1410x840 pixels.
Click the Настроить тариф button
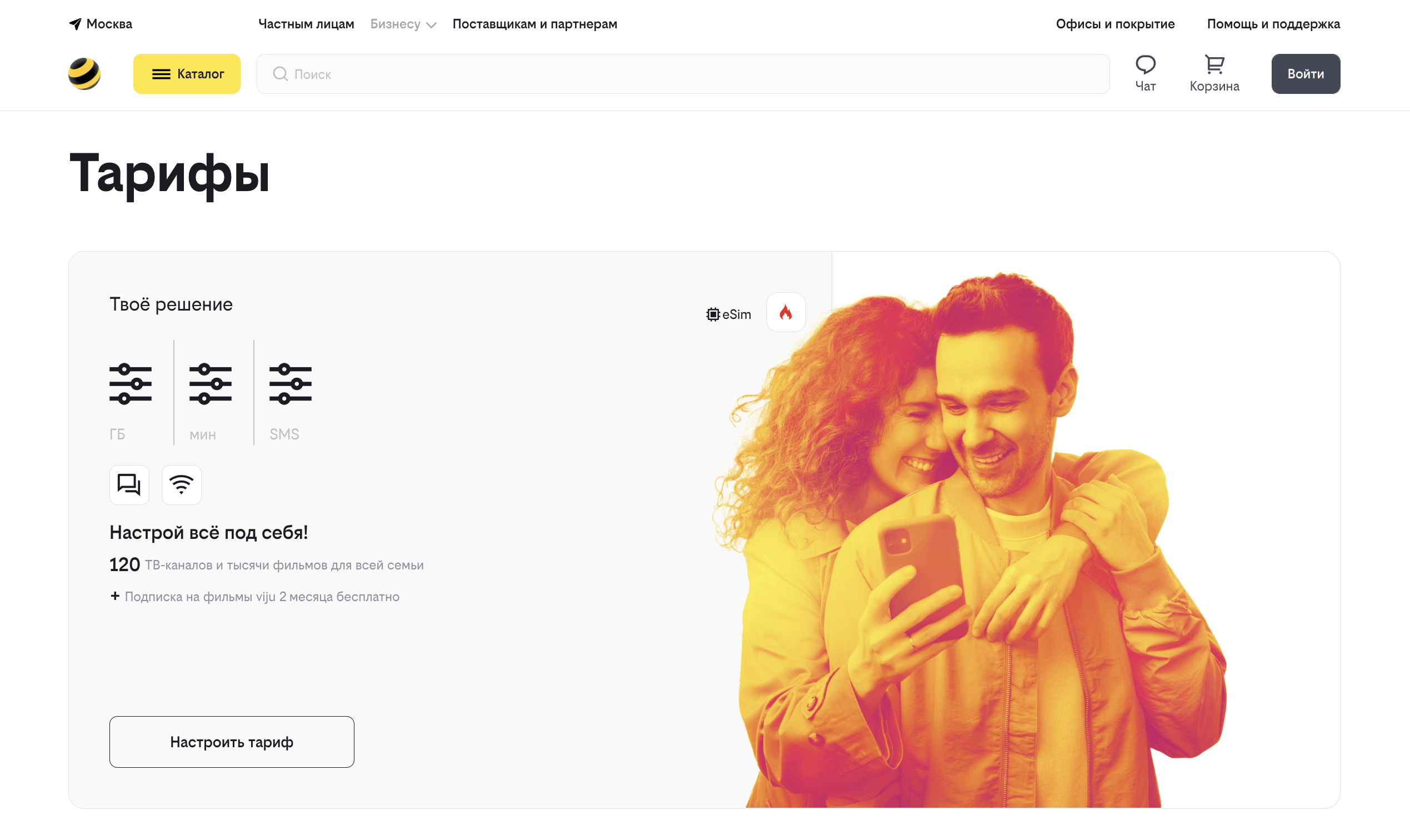(x=232, y=742)
